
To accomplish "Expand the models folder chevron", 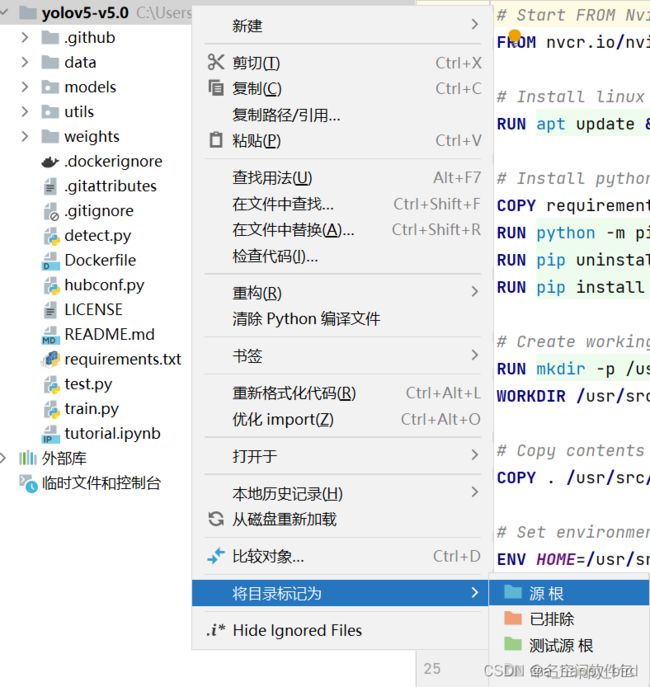I will point(25,87).
